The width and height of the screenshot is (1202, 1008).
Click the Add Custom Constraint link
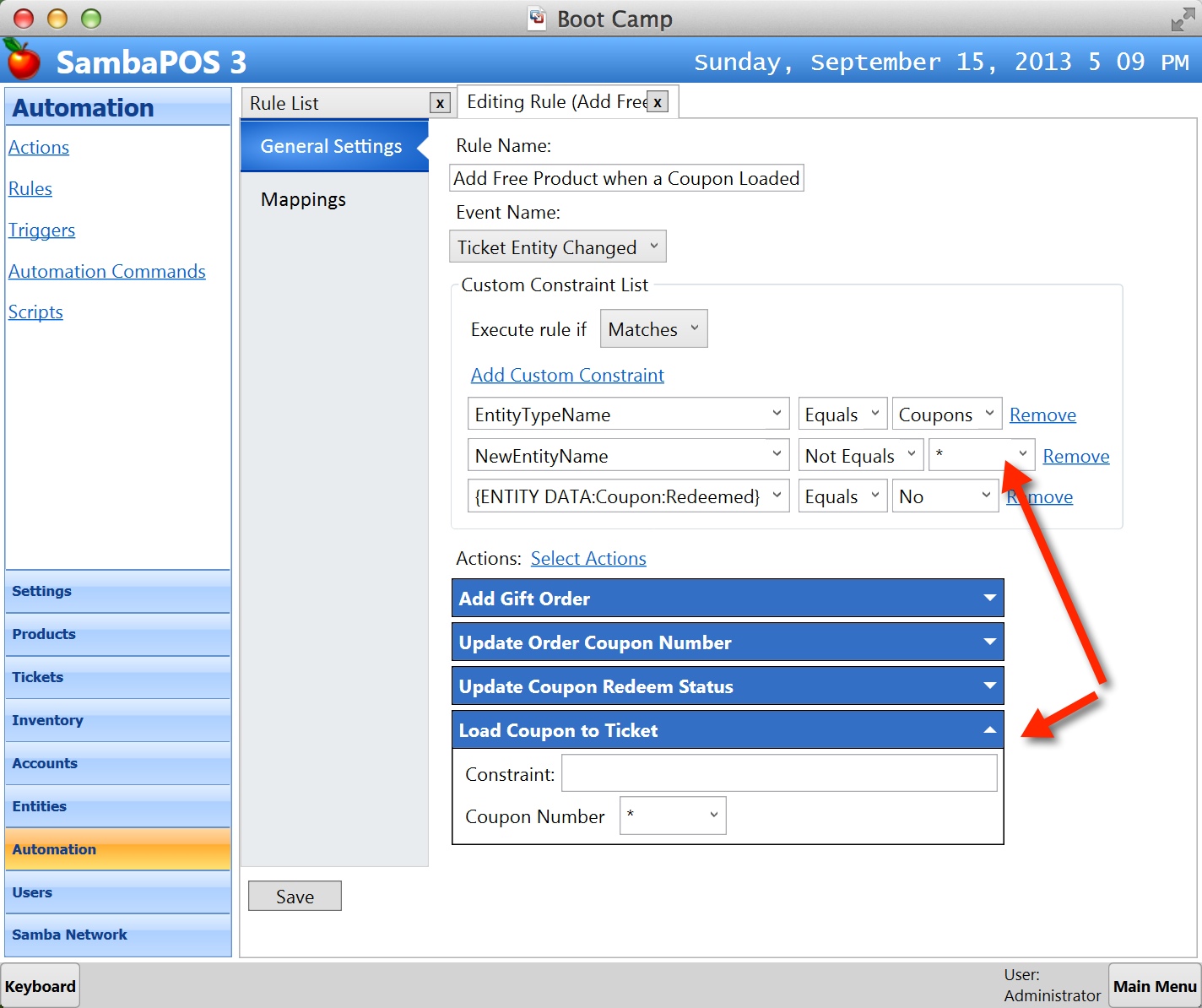point(567,376)
